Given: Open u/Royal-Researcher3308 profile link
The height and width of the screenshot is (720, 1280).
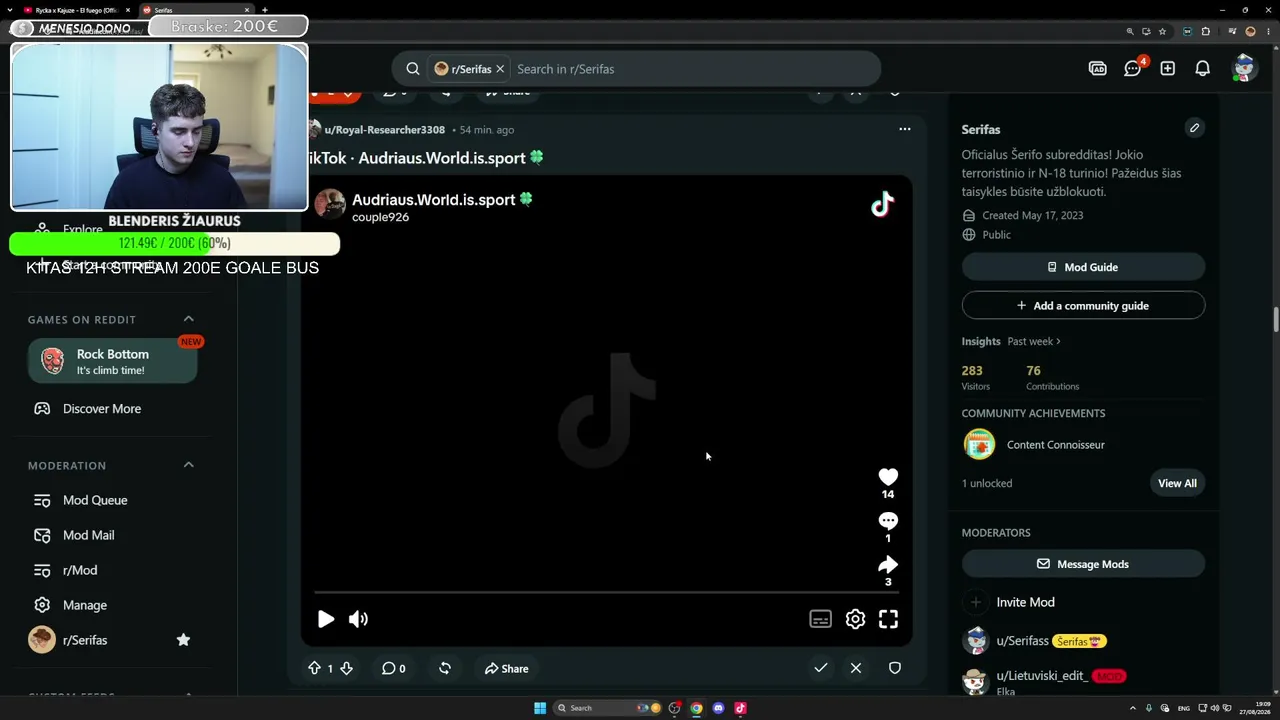Looking at the screenshot, I should [x=384, y=130].
